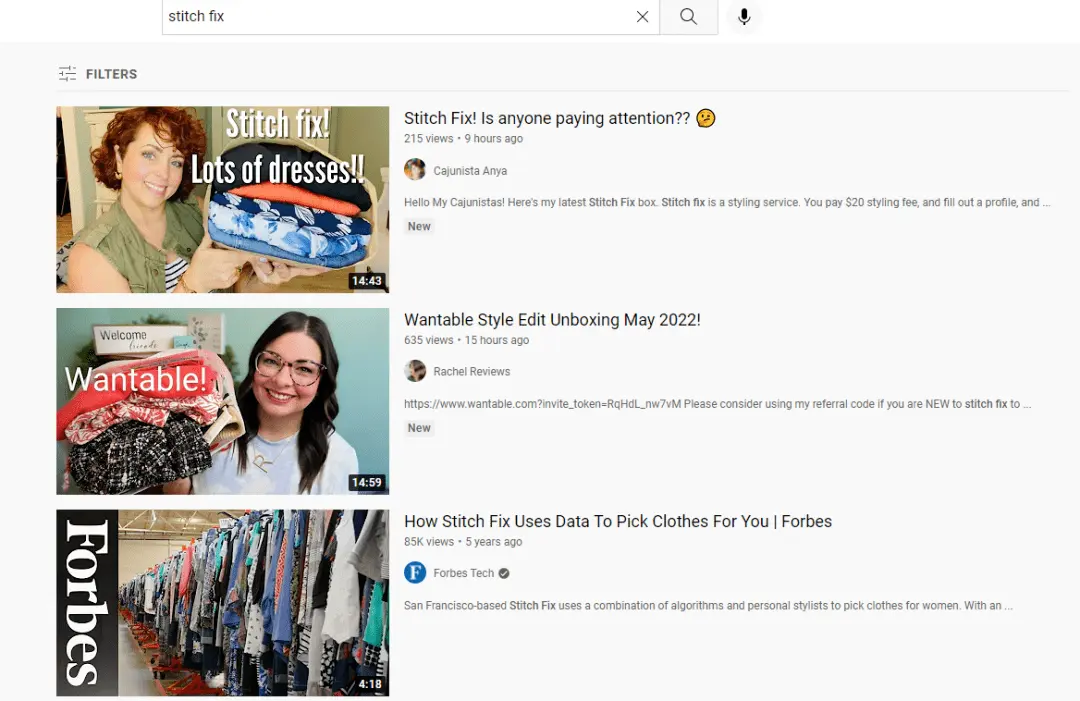Open 'Wantable Style Edit Unboxing May 2022!' title
The height and width of the screenshot is (701, 1080).
pos(552,320)
